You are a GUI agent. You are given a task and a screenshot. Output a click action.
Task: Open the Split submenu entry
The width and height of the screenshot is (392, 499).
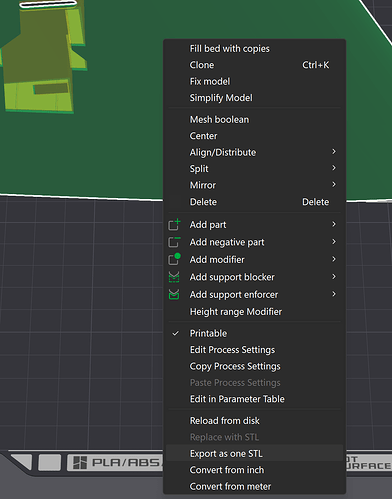[255, 169]
